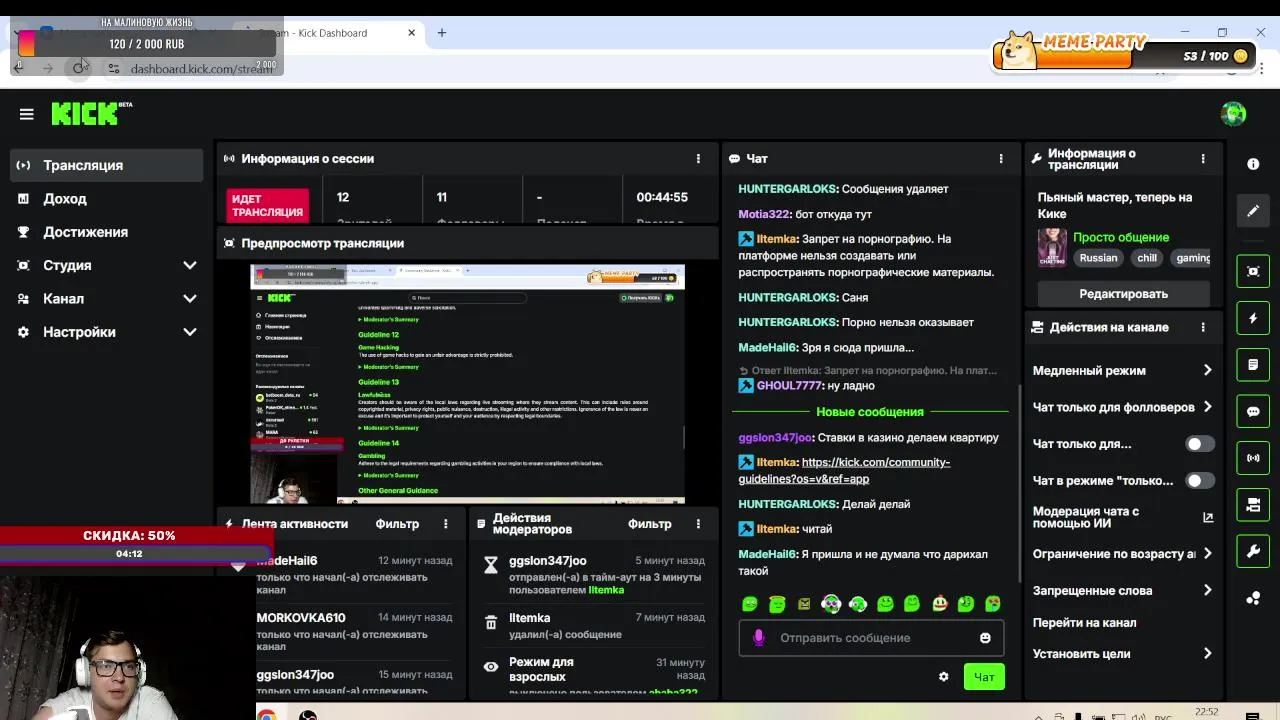
Task: Click the green Чат send button
Action: tap(984, 677)
